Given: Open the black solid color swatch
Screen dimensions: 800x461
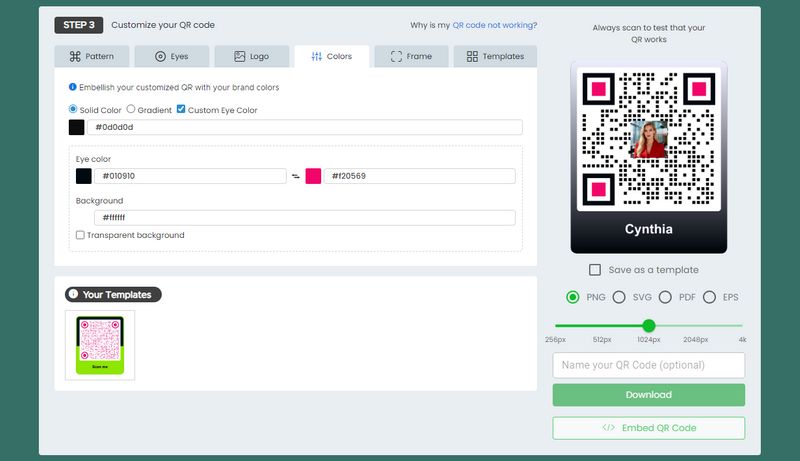Looking at the screenshot, I should click(x=76, y=127).
